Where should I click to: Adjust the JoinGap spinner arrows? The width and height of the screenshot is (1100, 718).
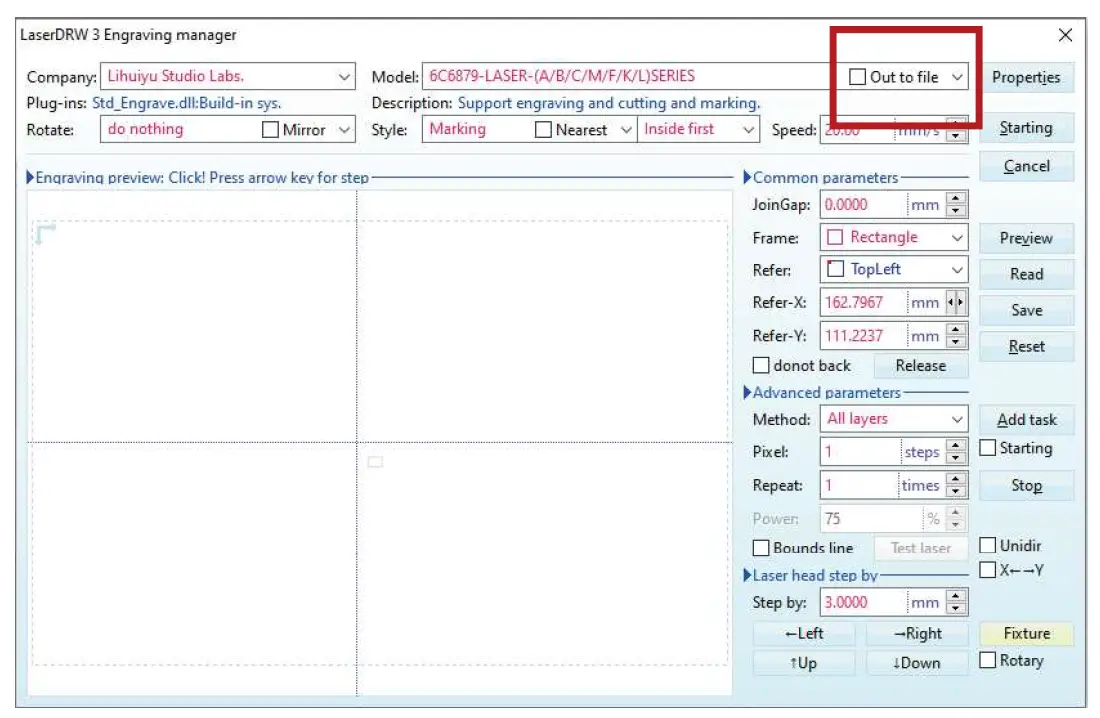point(955,205)
